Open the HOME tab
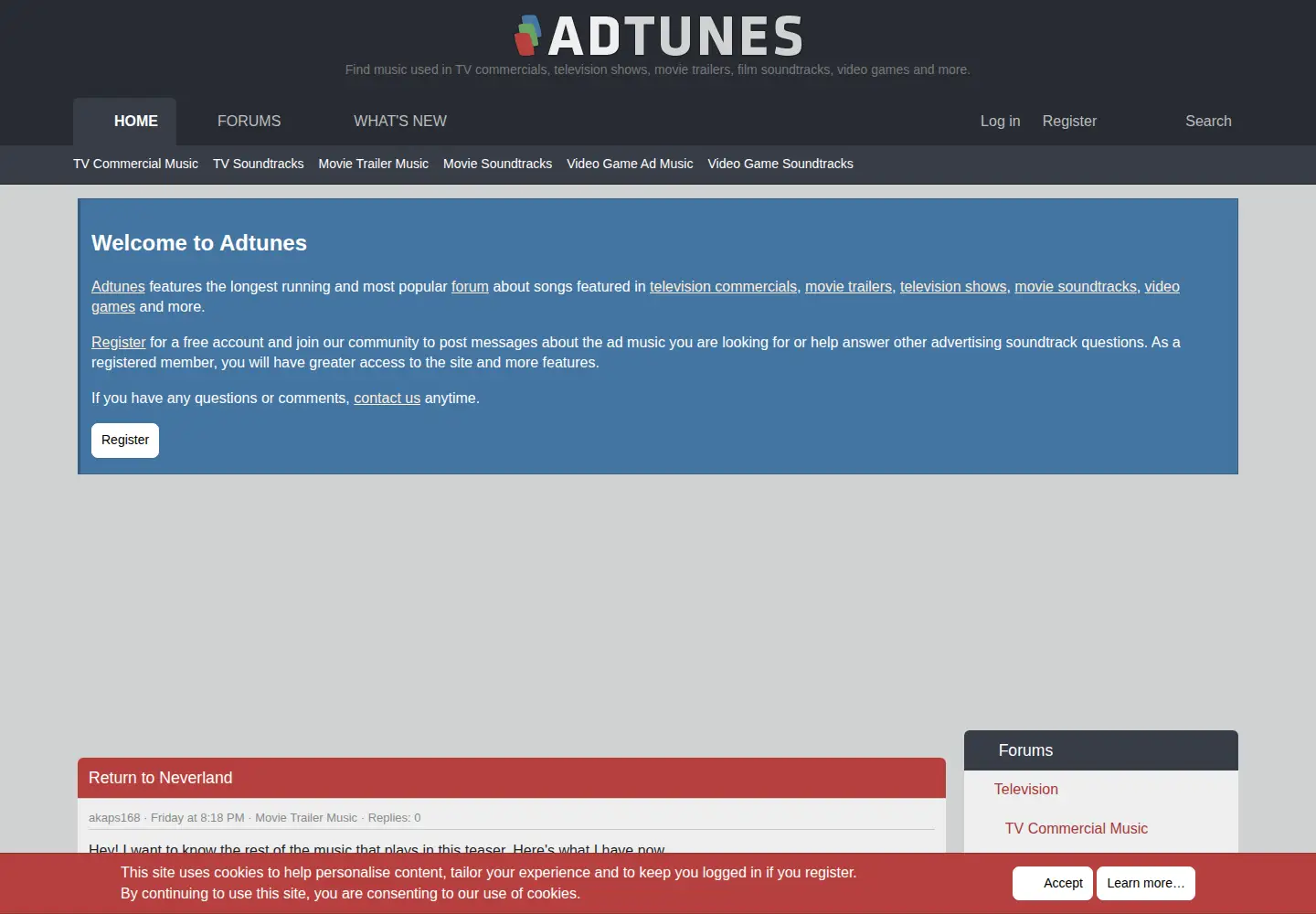Viewport: 1316px width, 914px height. pyautogui.click(x=124, y=122)
